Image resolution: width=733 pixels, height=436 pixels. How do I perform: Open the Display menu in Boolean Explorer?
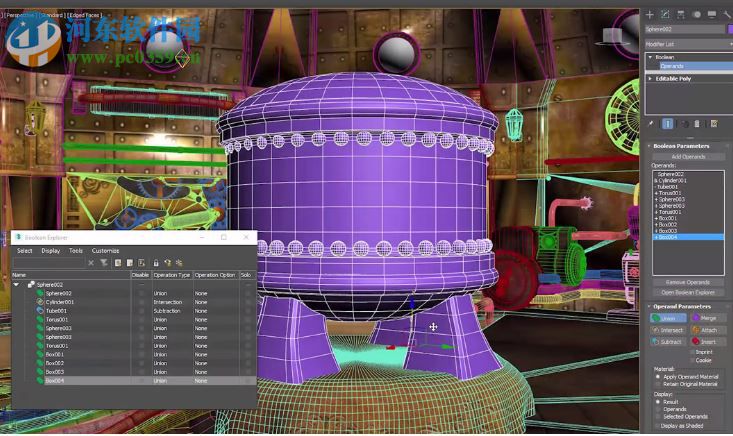[x=50, y=251]
